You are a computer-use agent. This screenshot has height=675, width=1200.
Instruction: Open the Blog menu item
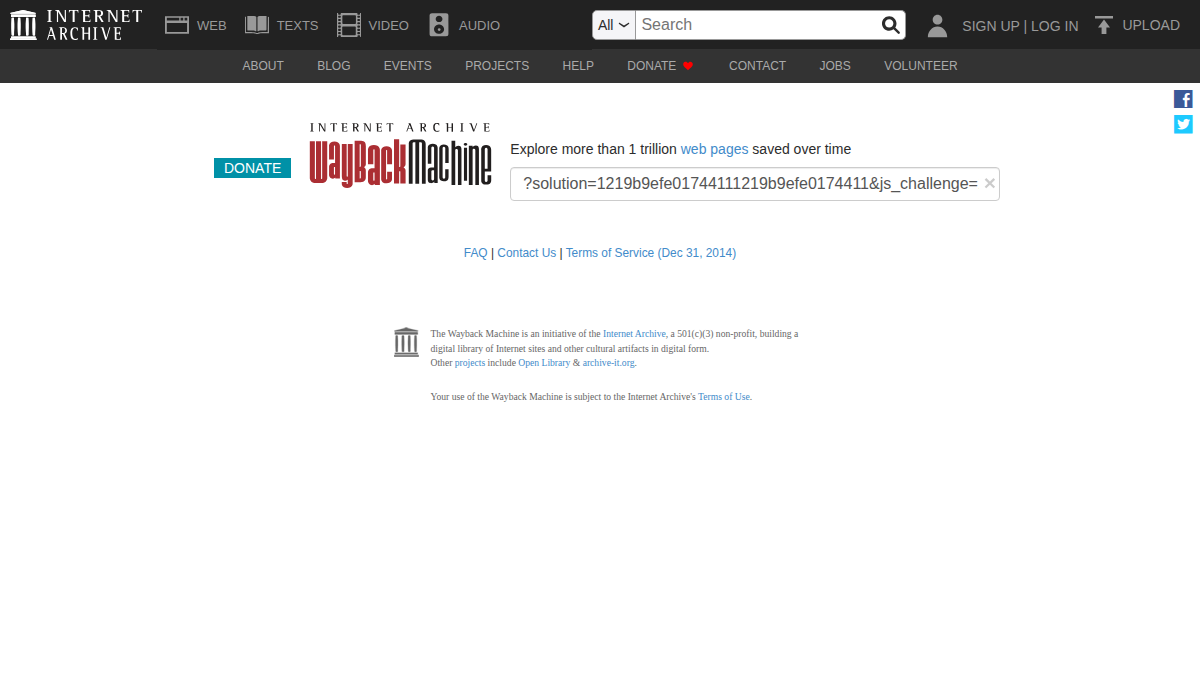334,66
